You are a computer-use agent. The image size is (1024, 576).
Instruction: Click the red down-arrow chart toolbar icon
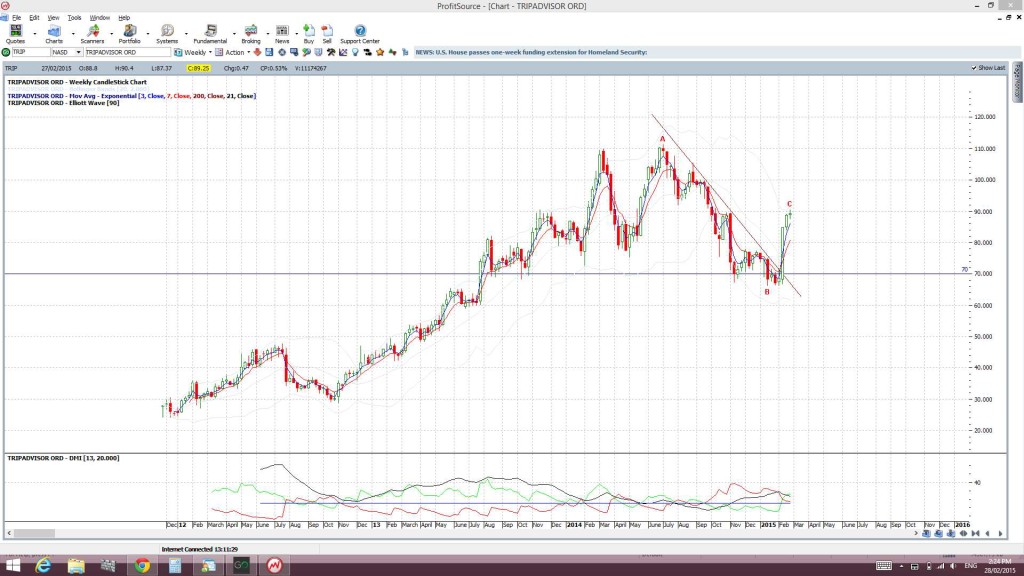[257, 52]
